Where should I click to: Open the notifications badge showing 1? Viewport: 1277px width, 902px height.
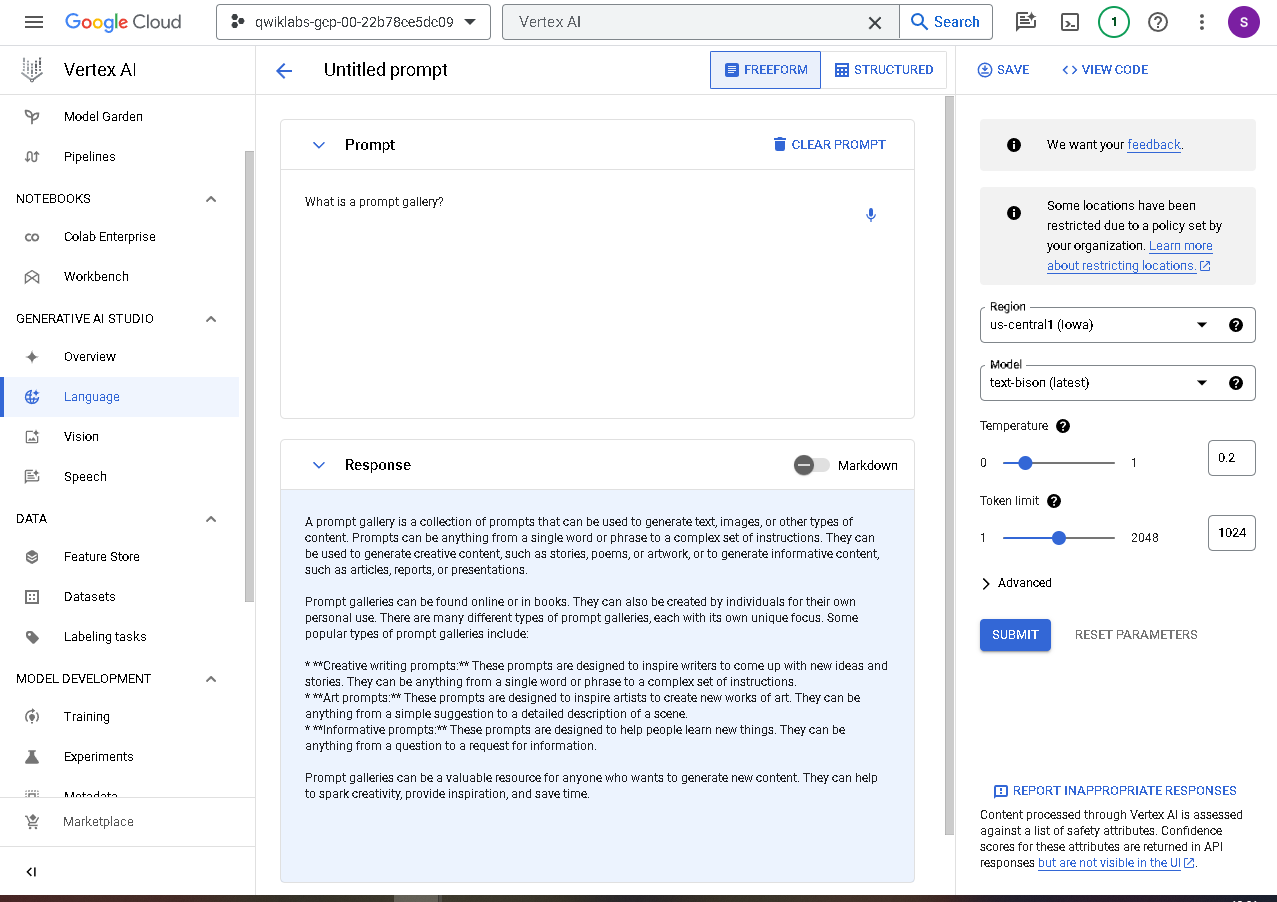1114,22
